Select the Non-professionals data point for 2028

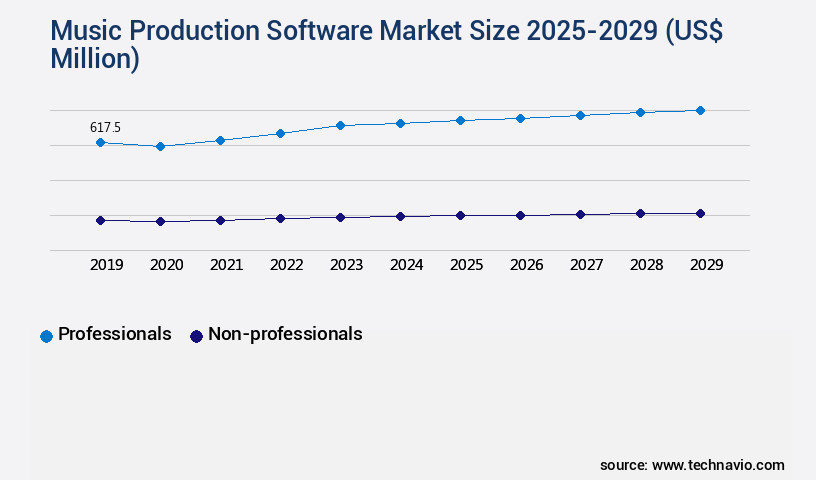[x=640, y=213]
